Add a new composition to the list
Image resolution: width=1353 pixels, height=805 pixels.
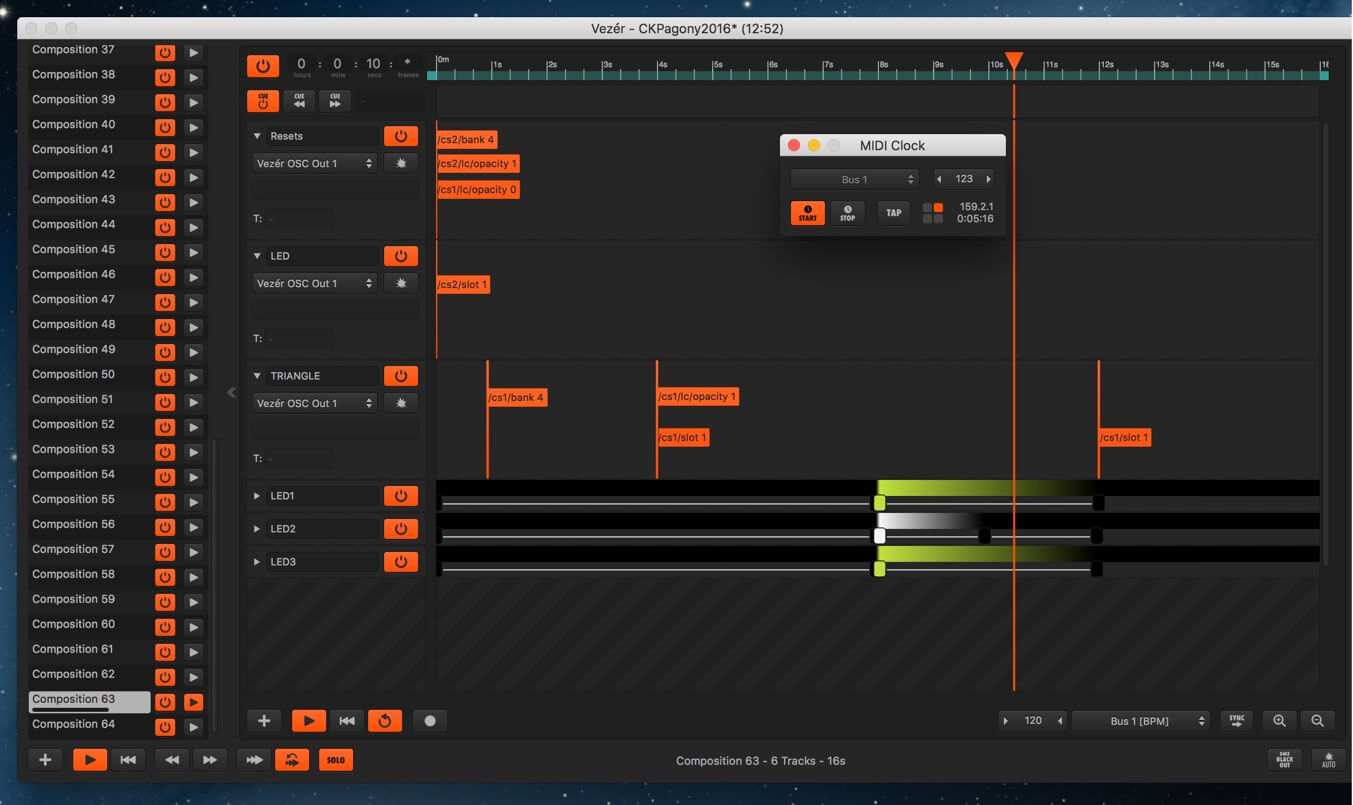pyautogui.click(x=45, y=760)
